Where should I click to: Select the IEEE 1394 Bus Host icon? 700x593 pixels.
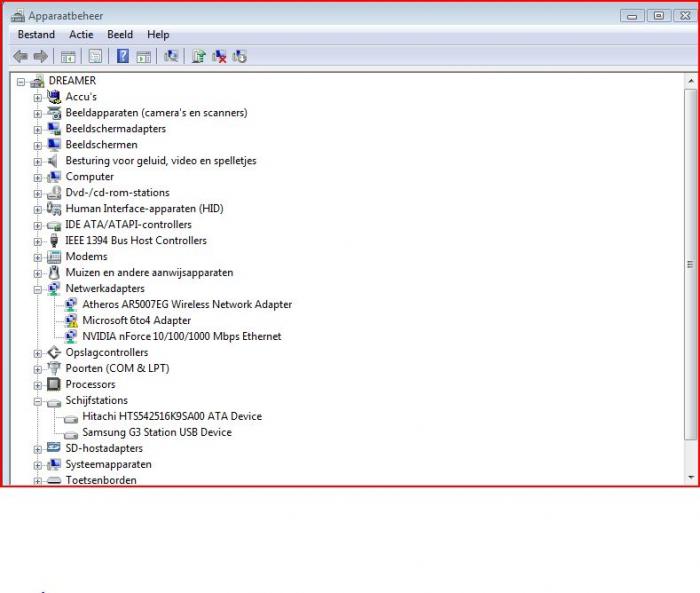click(x=54, y=241)
